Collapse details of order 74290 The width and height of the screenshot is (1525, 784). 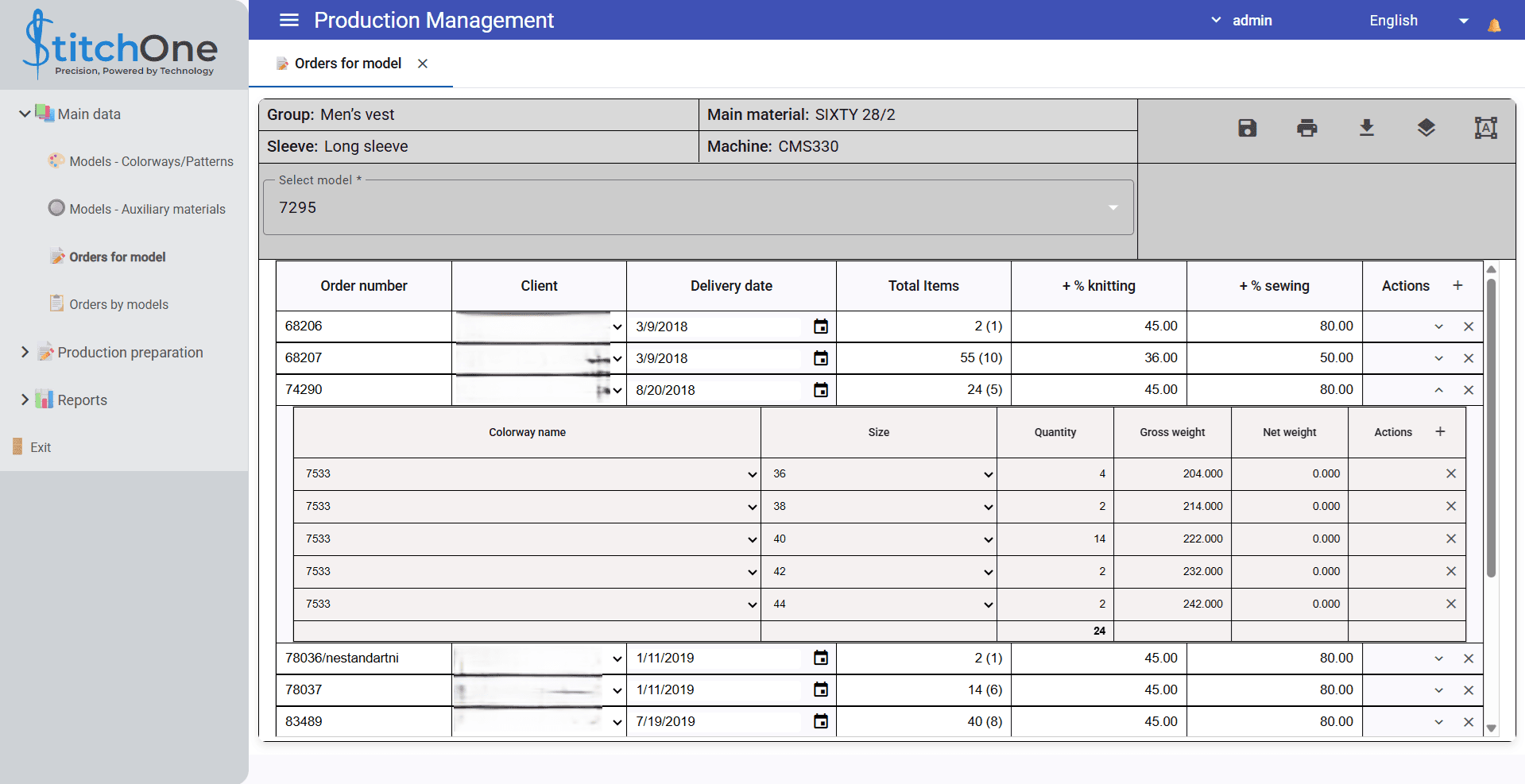click(1438, 390)
